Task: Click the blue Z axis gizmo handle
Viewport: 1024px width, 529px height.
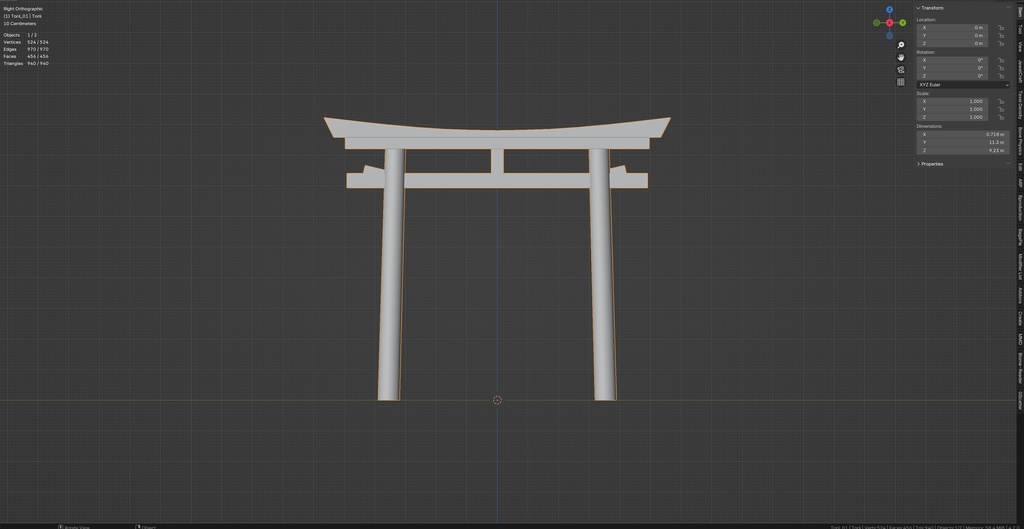Action: 889,10
